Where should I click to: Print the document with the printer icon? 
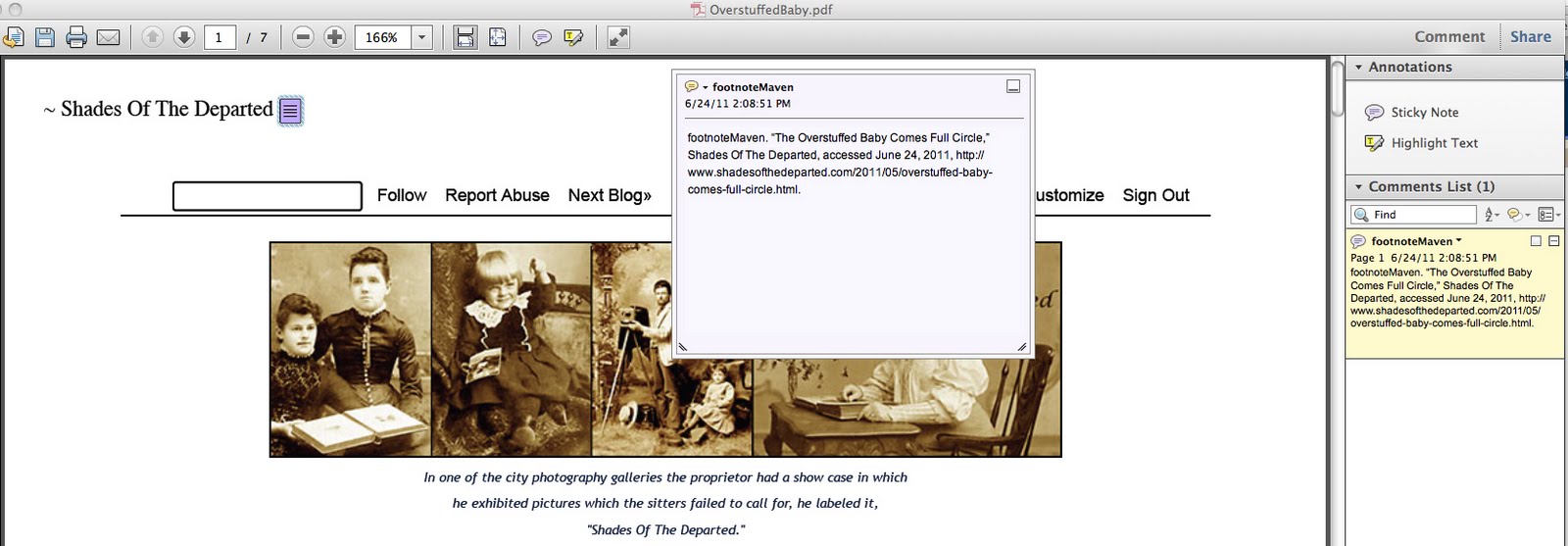pos(76,37)
